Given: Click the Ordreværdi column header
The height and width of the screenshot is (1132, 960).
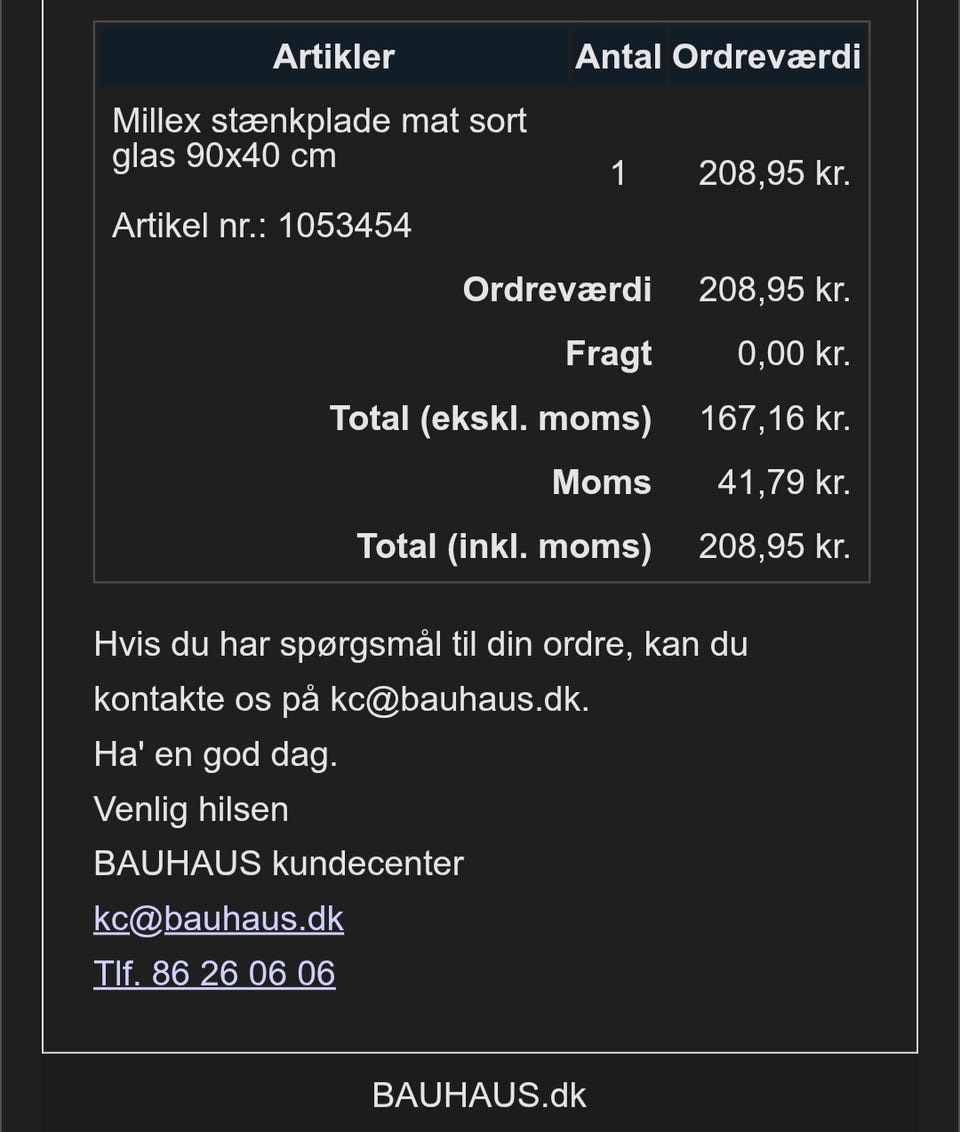Looking at the screenshot, I should pos(766,56).
